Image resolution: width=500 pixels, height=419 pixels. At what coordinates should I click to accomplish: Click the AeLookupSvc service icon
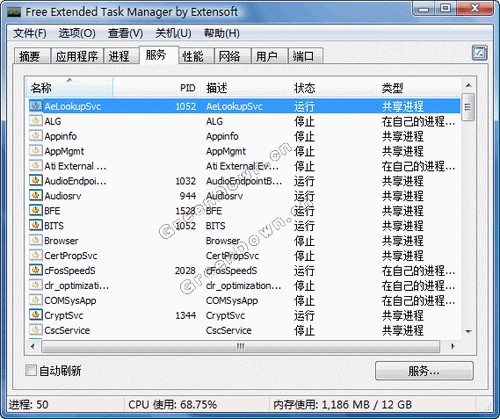click(x=35, y=106)
